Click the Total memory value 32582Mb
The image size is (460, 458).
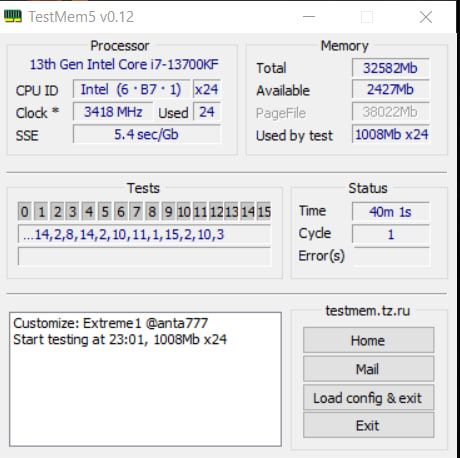pos(391,68)
